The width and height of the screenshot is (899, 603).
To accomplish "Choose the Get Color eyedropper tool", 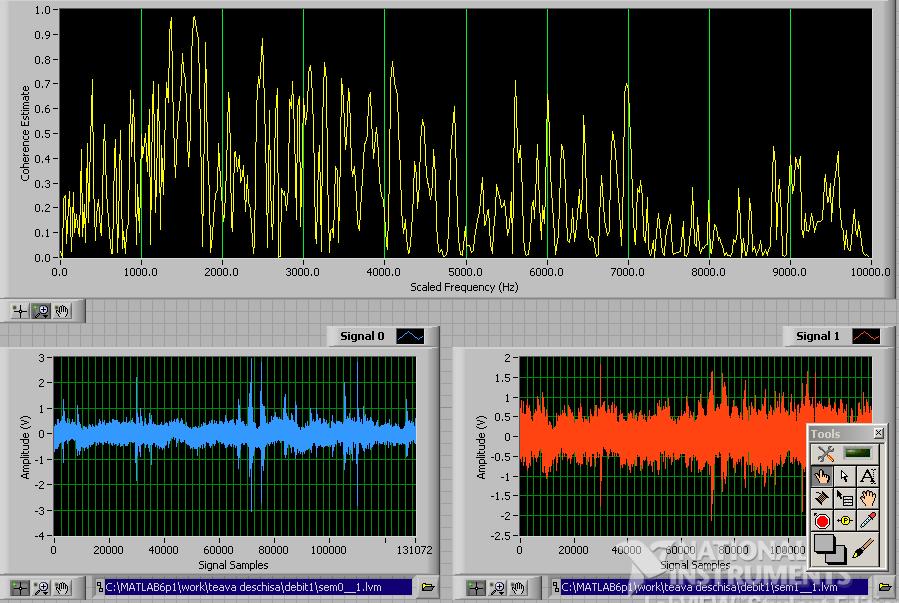I will pos(869,520).
